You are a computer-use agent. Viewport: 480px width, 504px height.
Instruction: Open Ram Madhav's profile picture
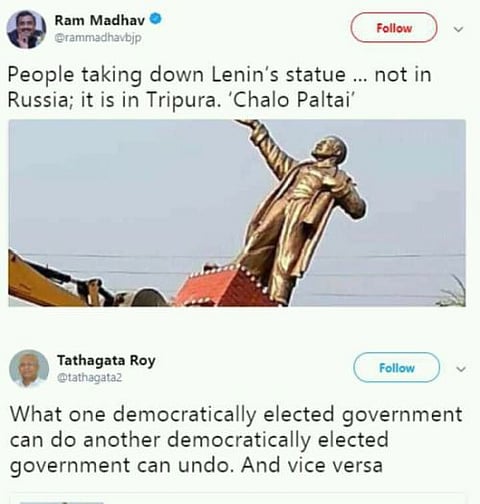pos(26,29)
